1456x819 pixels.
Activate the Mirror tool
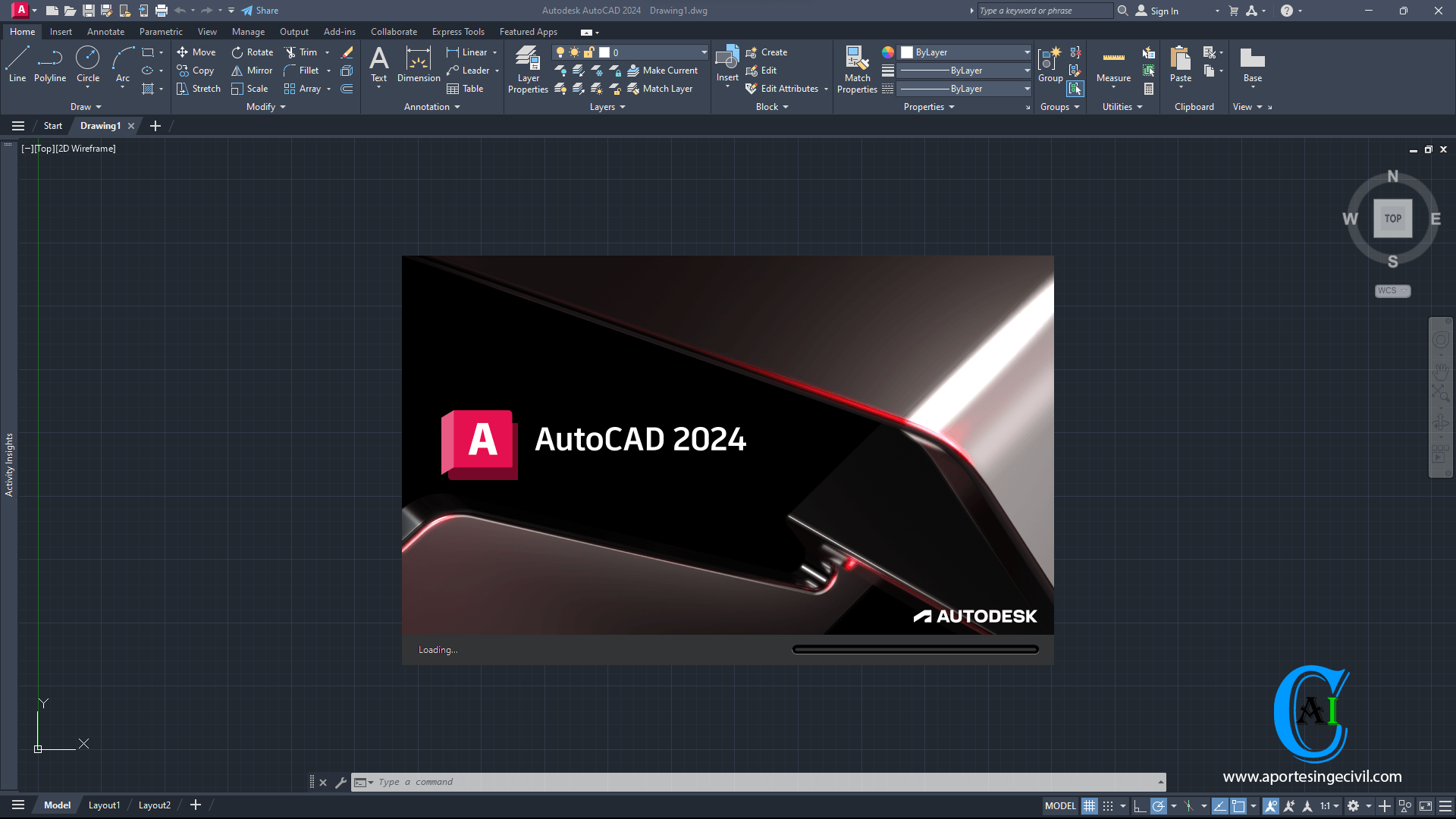point(251,70)
